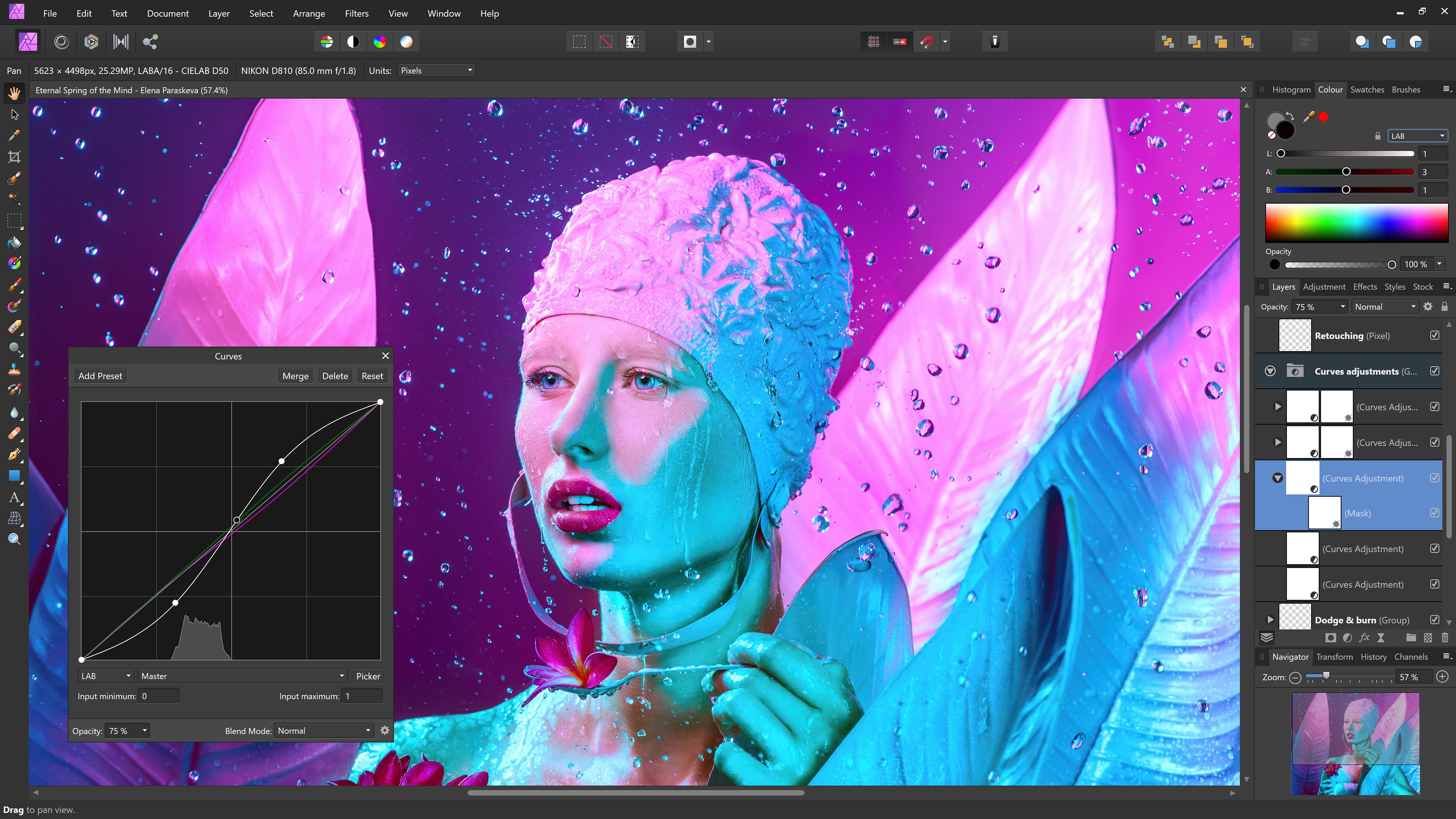Select the Crop tool
The image size is (1456, 819).
(x=14, y=157)
